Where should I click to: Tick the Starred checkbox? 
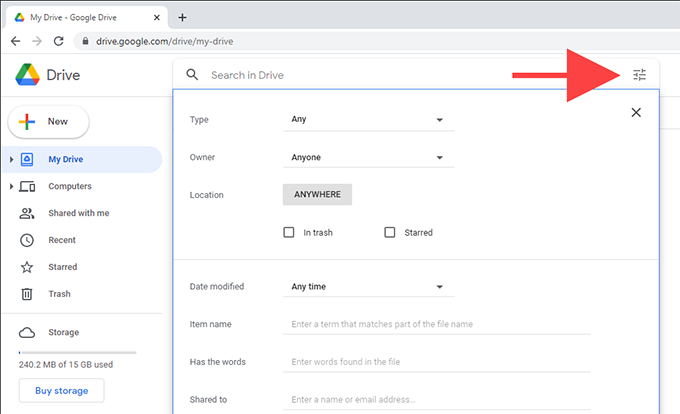(390, 232)
